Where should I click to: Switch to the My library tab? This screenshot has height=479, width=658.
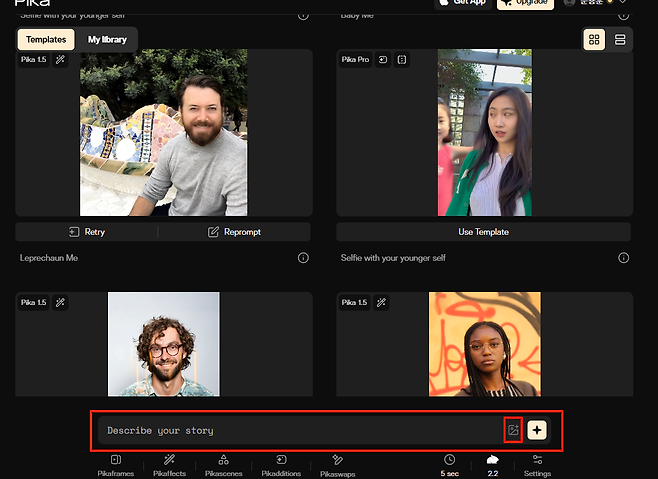[x=107, y=40]
